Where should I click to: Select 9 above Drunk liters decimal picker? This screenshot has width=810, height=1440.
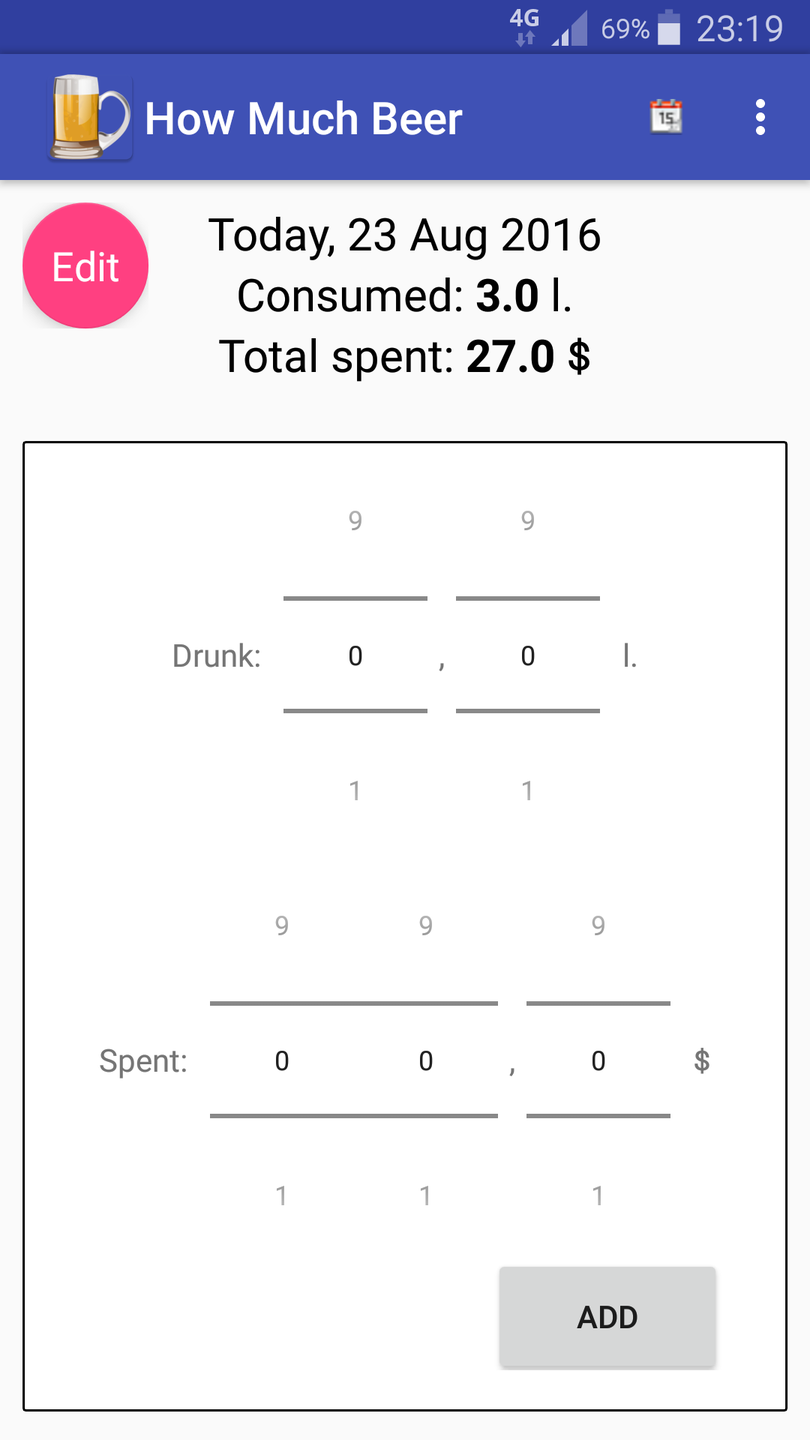(528, 520)
